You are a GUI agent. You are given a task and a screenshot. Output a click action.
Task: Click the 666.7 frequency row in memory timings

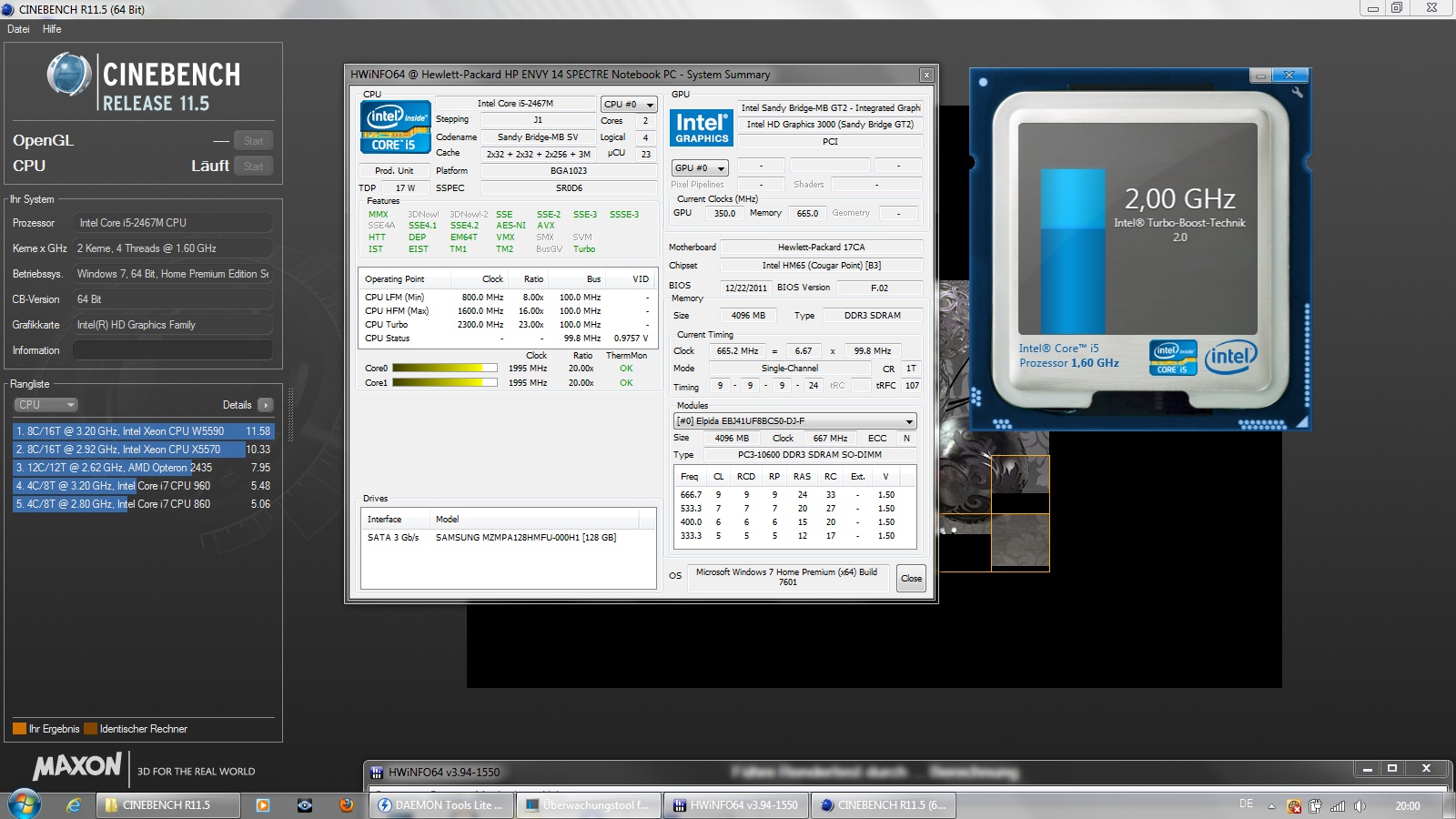point(794,495)
